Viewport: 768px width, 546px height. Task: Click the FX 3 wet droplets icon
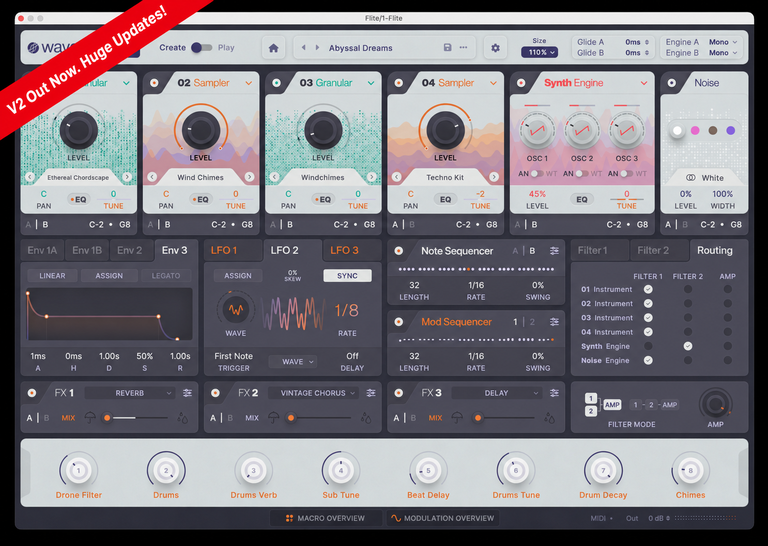point(549,418)
